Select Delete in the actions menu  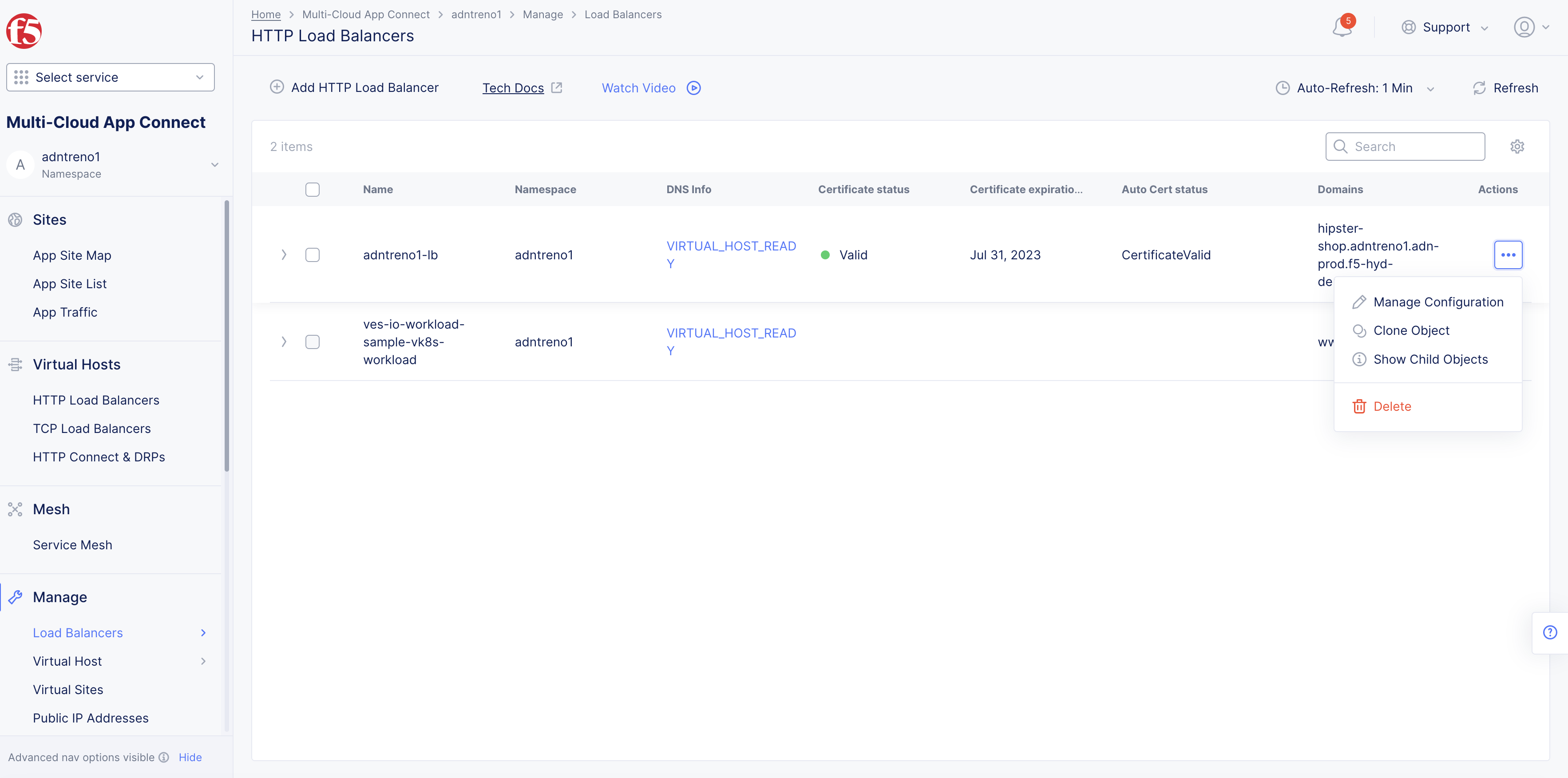click(1391, 407)
